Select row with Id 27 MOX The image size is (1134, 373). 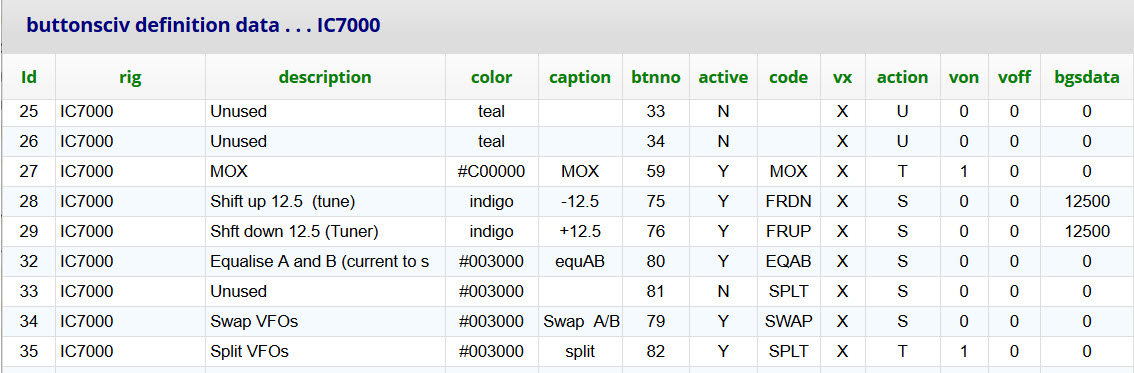coord(567,171)
